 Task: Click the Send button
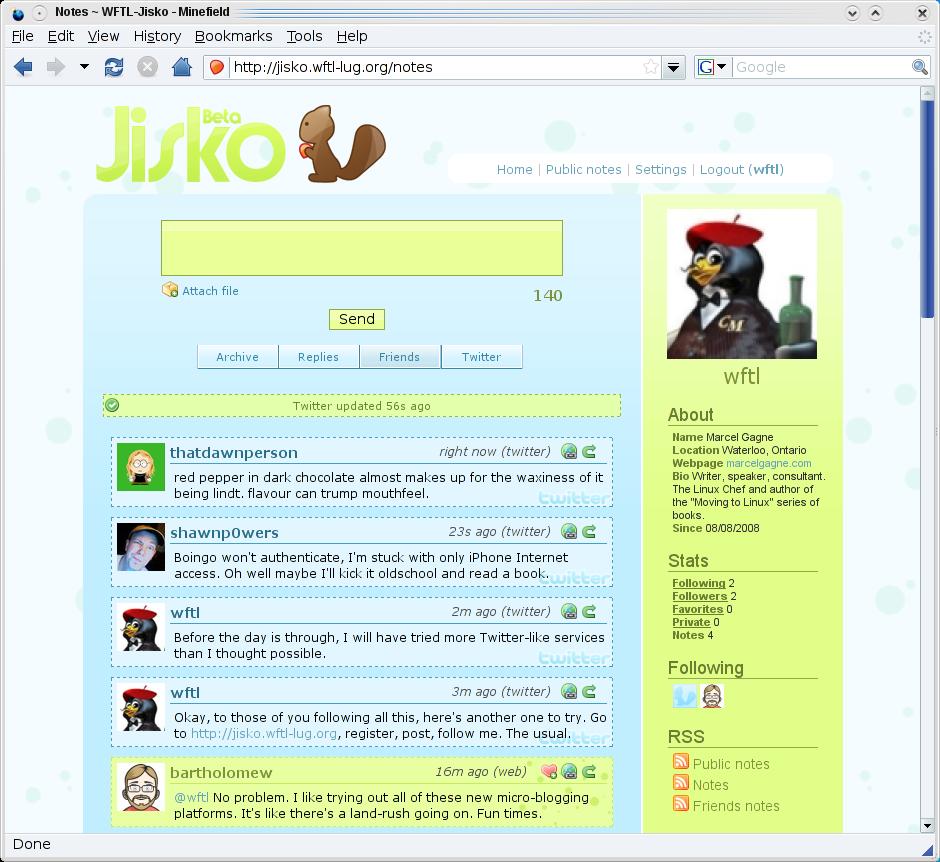click(x=357, y=319)
